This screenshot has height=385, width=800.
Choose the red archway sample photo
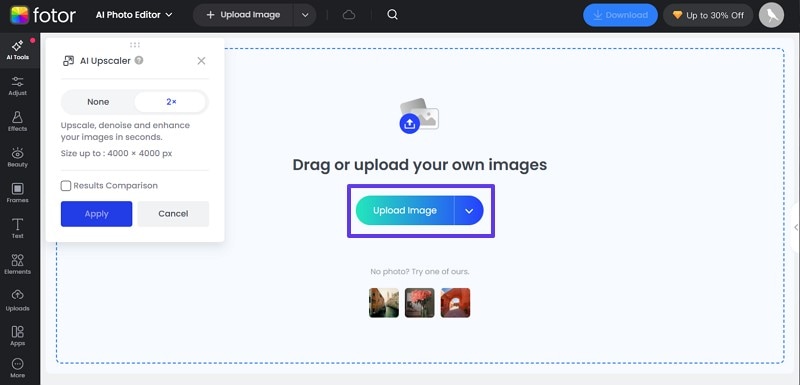(x=455, y=303)
